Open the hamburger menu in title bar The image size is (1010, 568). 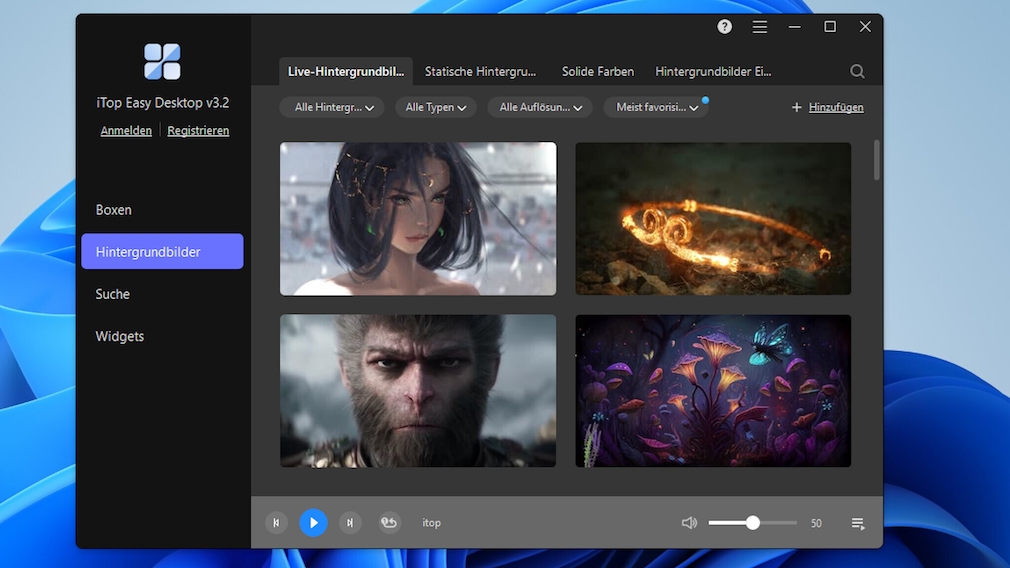[759, 26]
